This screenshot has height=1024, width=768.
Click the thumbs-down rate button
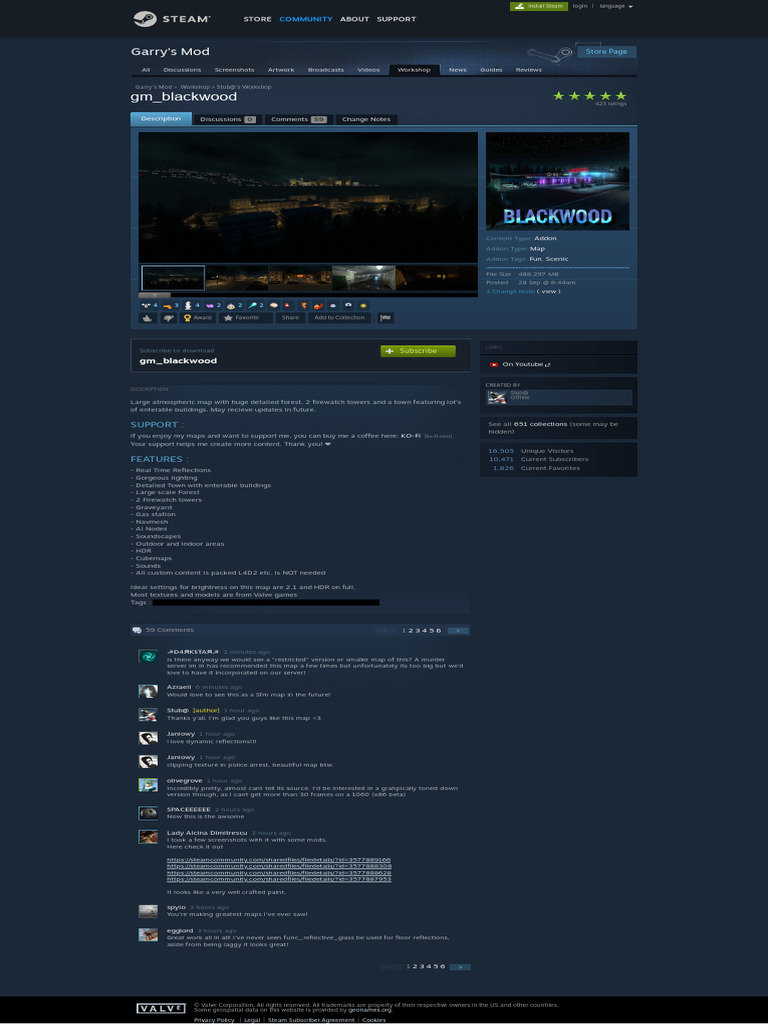(x=168, y=318)
